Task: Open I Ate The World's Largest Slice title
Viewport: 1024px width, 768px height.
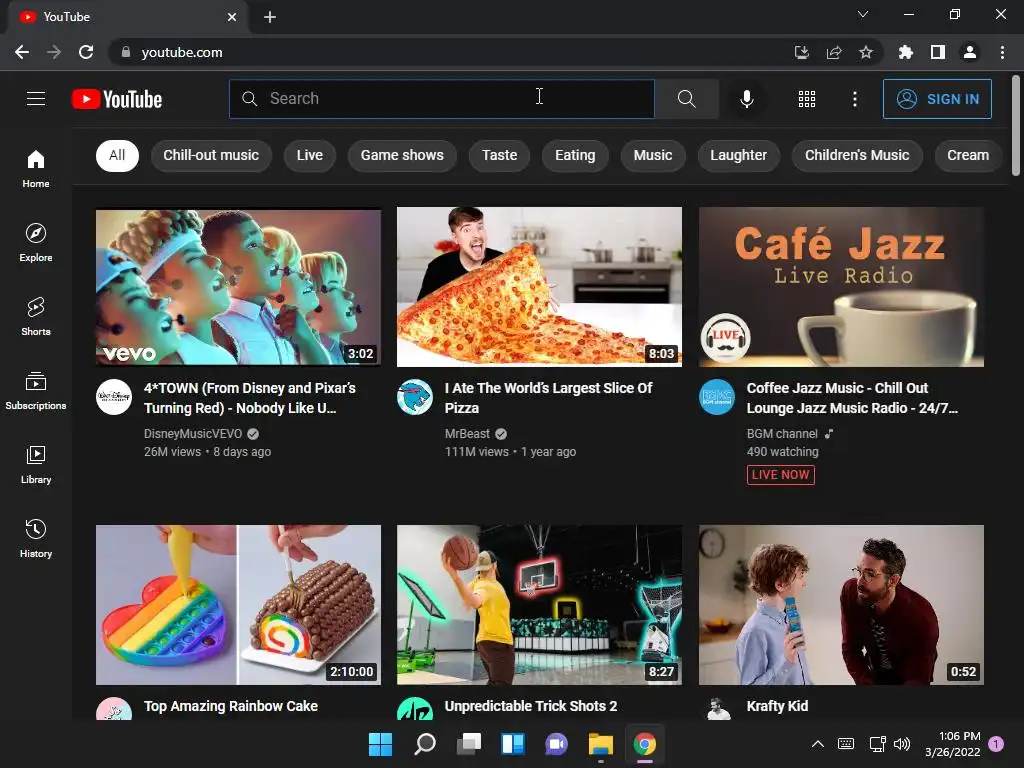Action: pyautogui.click(x=549, y=398)
